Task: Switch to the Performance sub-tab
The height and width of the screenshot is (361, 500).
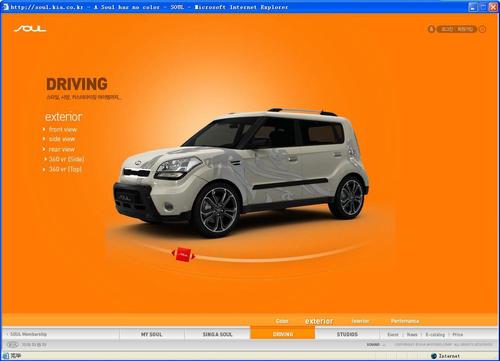Action: pyautogui.click(x=405, y=321)
